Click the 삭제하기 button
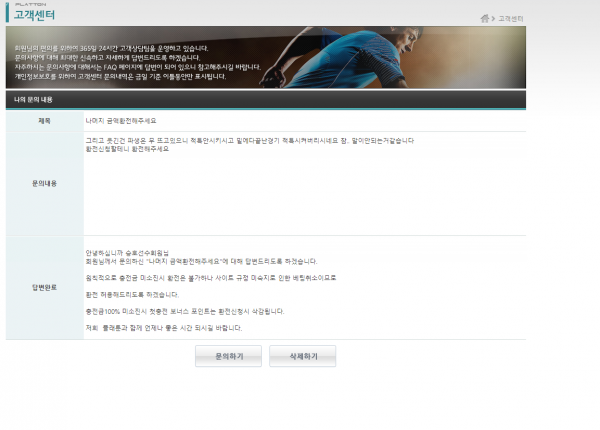 tap(303, 356)
